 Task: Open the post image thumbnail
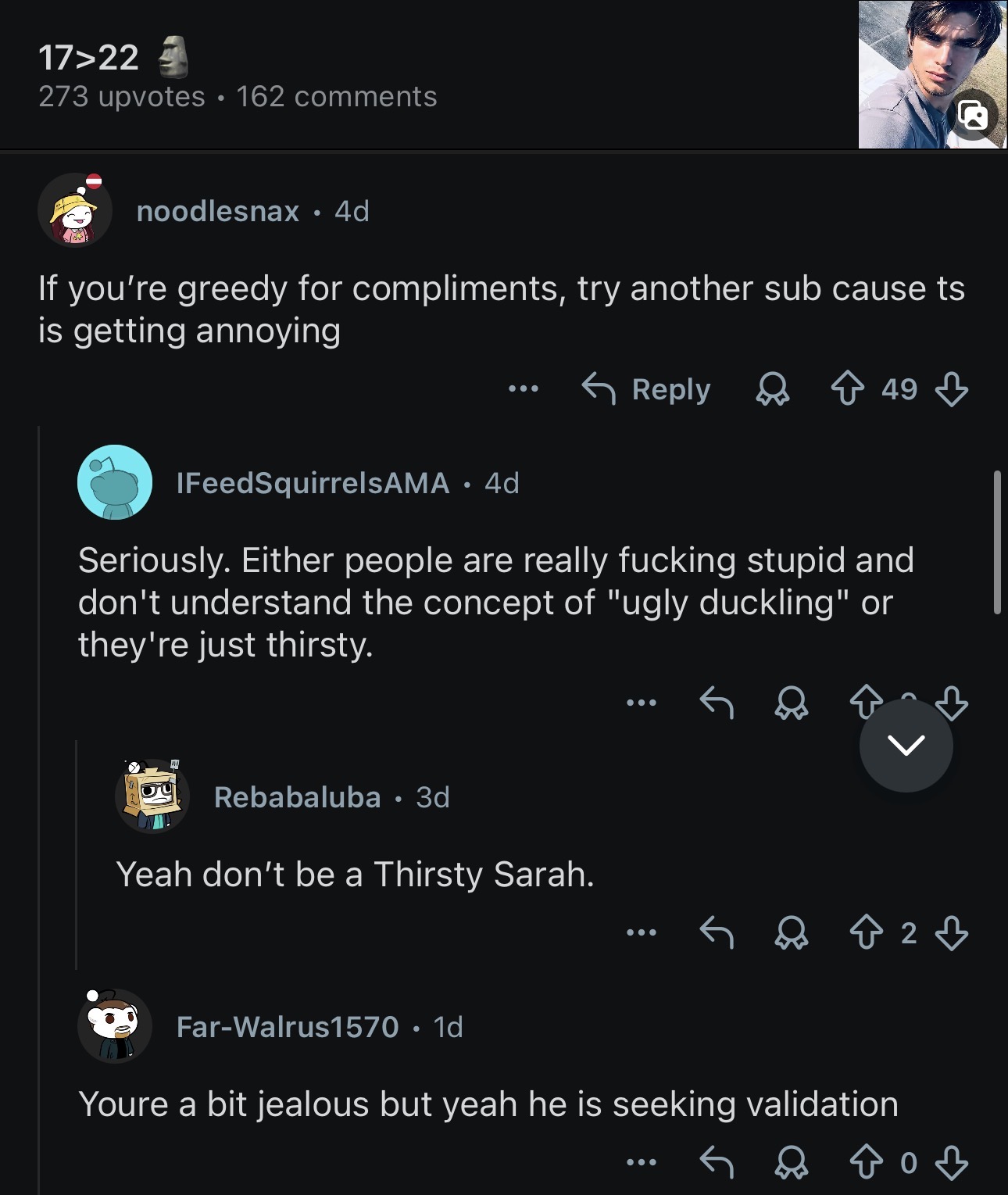coord(932,74)
